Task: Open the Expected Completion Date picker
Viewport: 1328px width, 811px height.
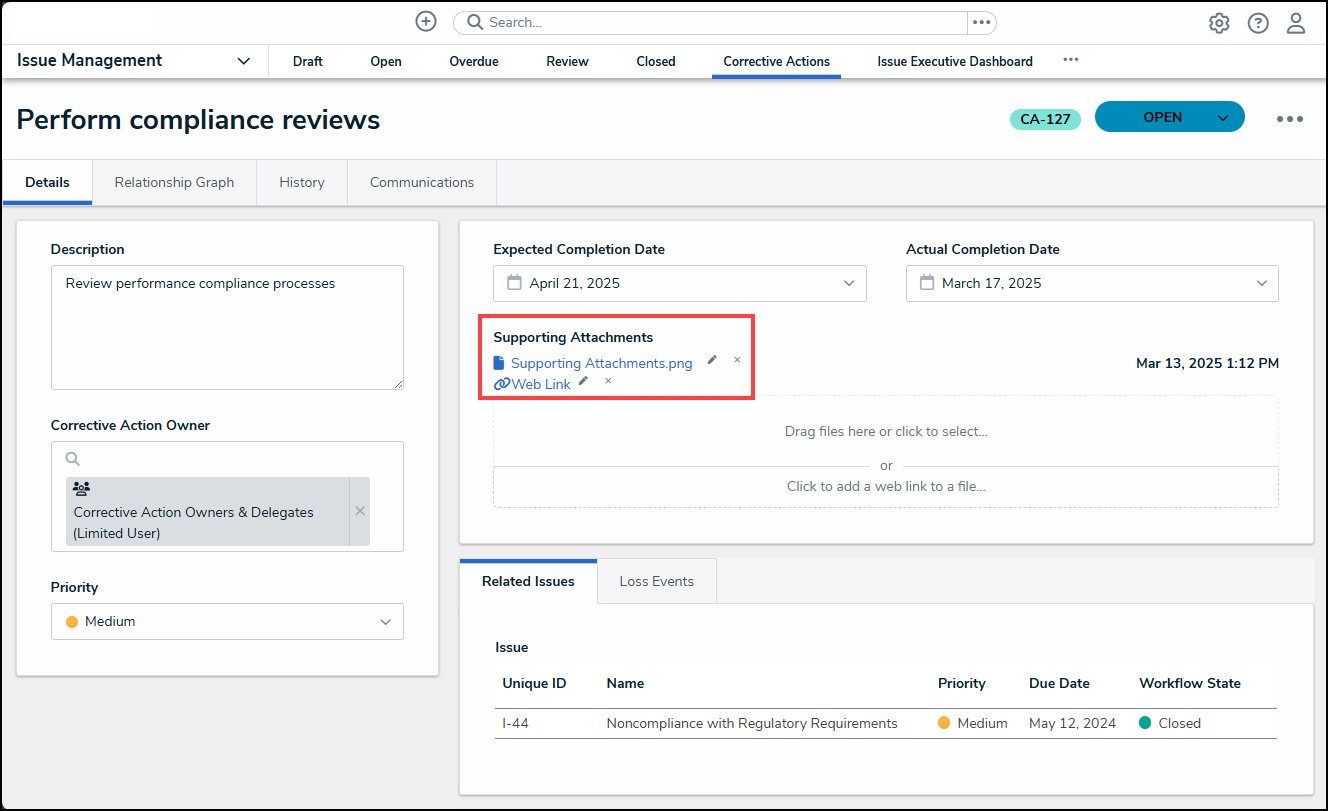Action: 679,284
